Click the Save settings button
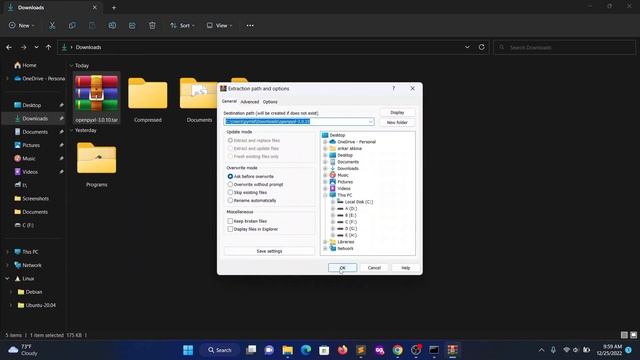The image size is (640, 360). (269, 251)
